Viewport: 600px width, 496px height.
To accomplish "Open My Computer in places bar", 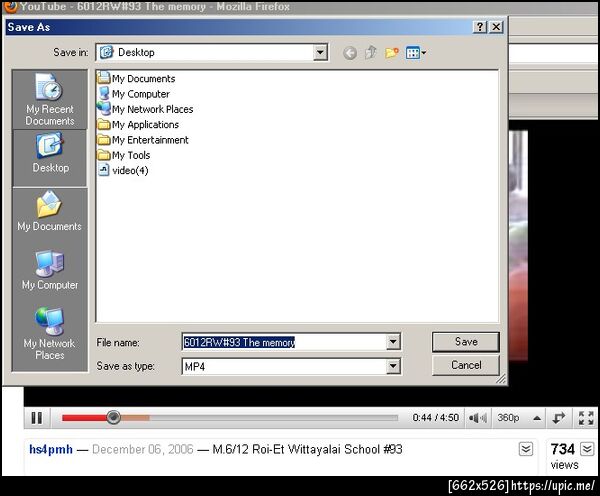I will click(50, 270).
